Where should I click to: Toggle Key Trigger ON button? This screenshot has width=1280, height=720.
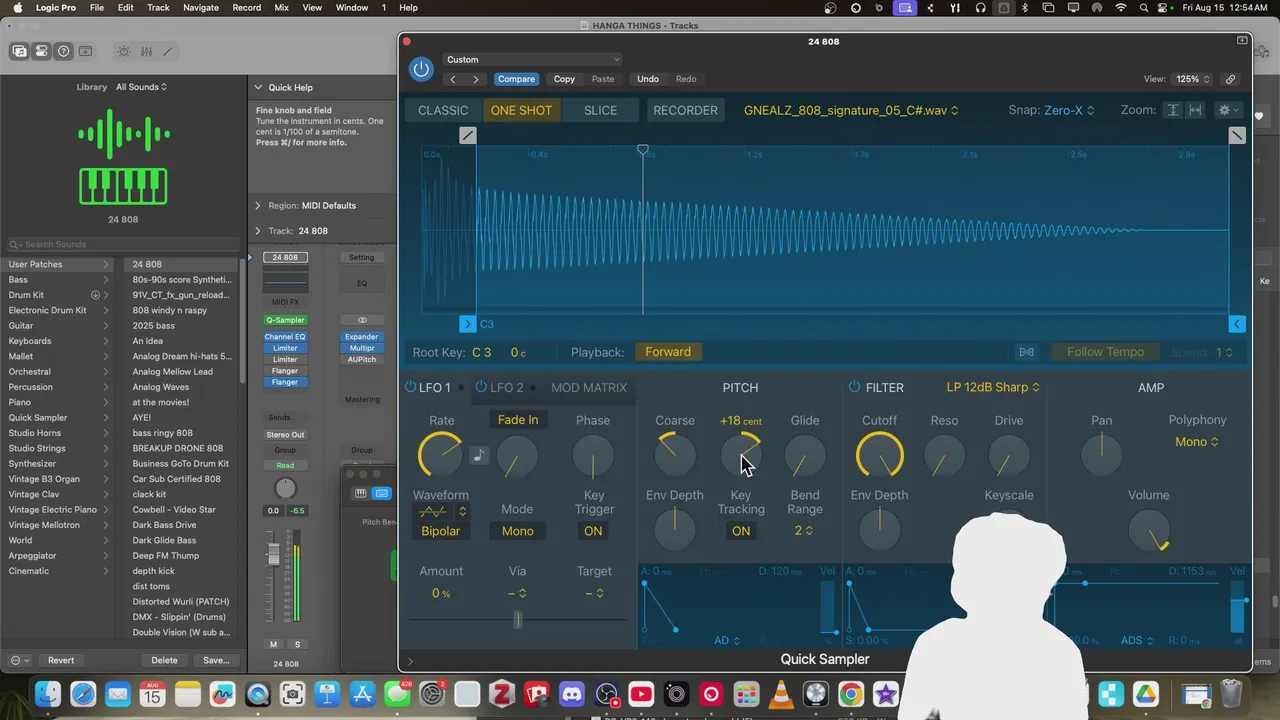[593, 531]
